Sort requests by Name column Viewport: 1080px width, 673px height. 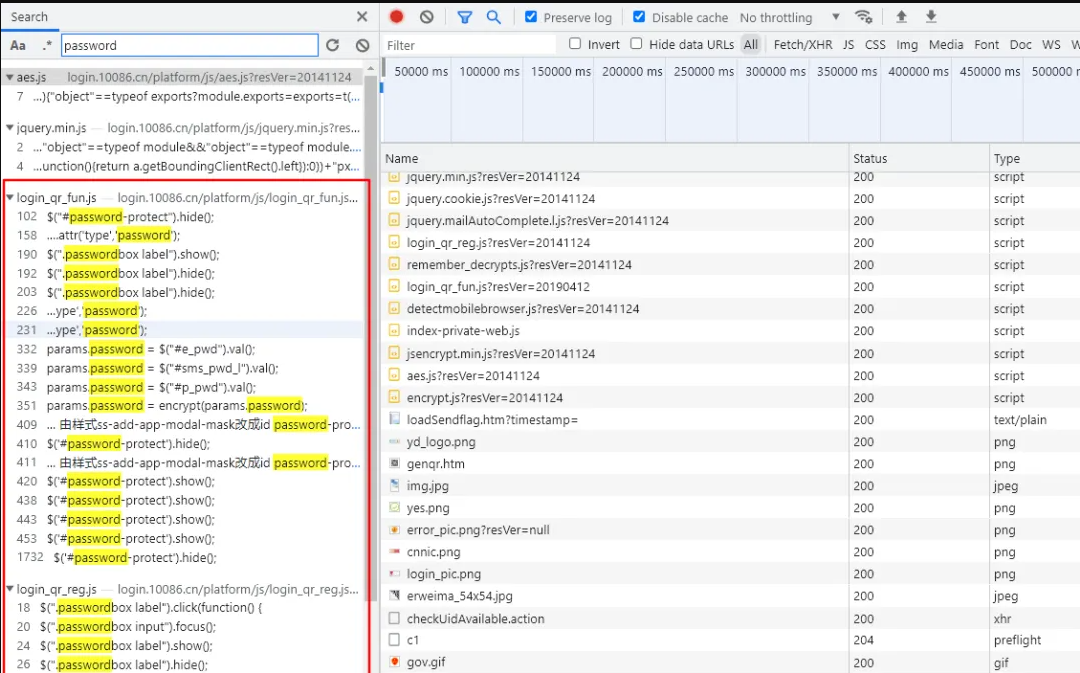click(x=614, y=158)
